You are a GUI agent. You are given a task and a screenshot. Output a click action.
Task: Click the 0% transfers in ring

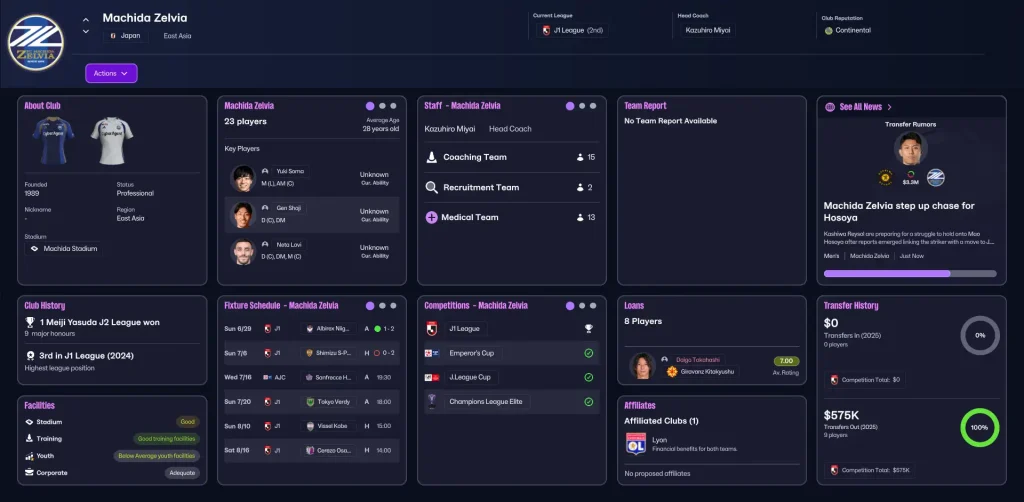pyautogui.click(x=980, y=336)
